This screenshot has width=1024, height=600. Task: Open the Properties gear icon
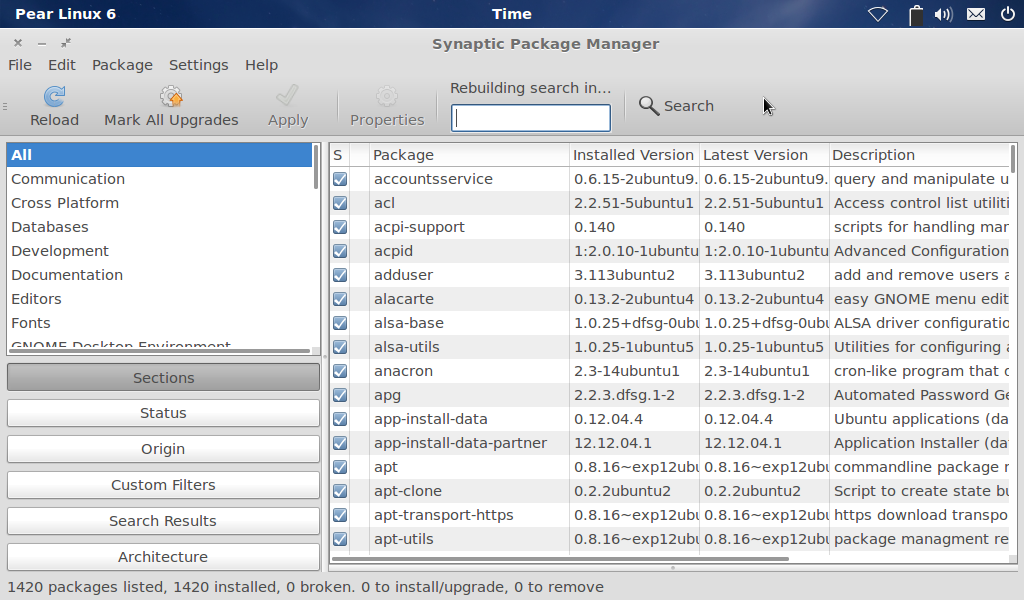(x=387, y=97)
